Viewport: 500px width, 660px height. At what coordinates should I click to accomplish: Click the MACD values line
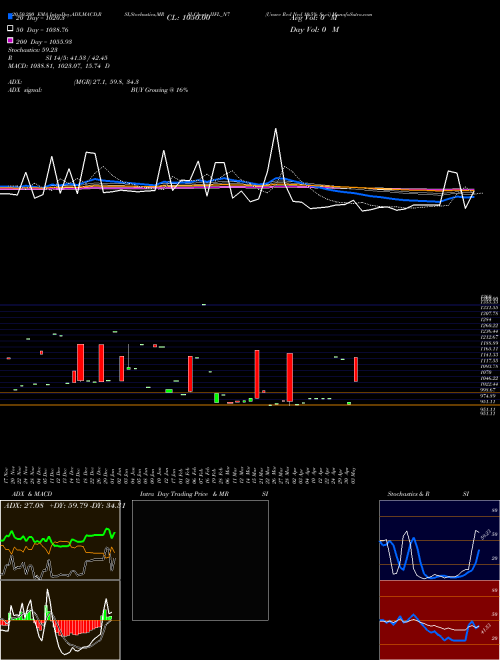pos(59,66)
